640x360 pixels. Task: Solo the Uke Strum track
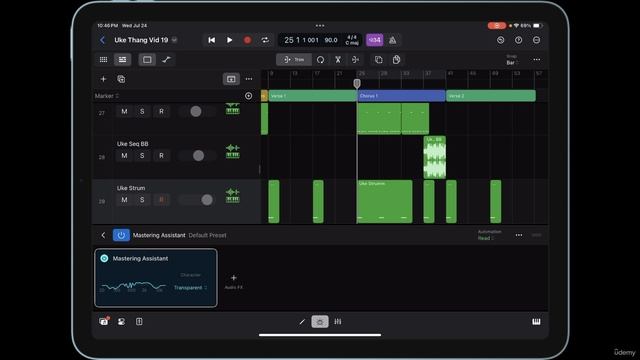coord(142,200)
